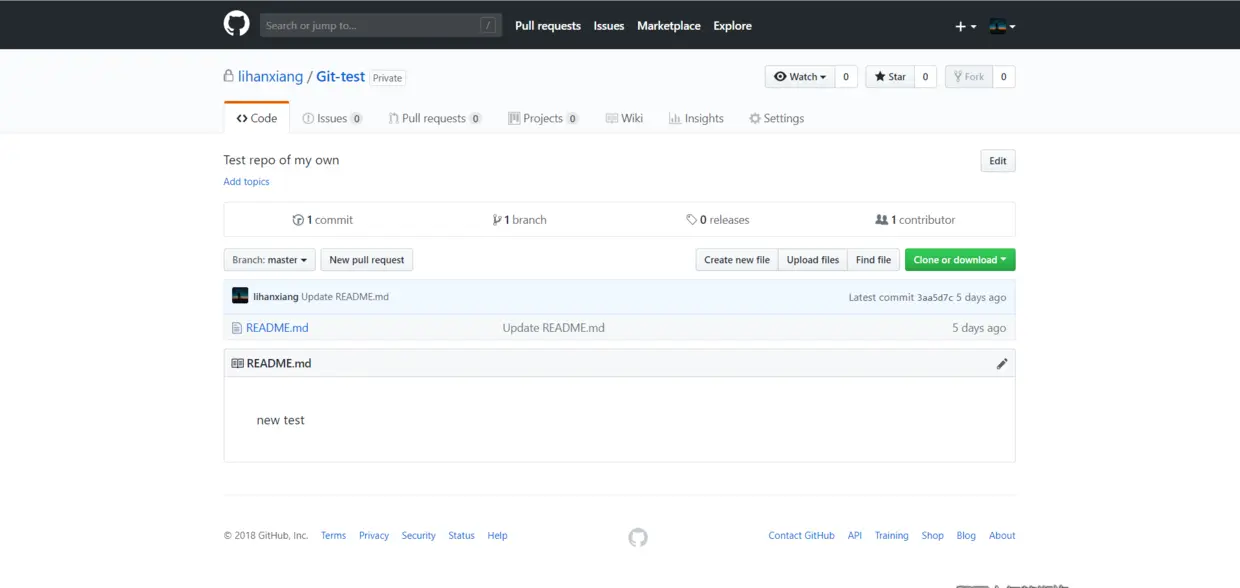The height and width of the screenshot is (588, 1240).
Task: Click the Add topics link
Action: [x=246, y=182]
